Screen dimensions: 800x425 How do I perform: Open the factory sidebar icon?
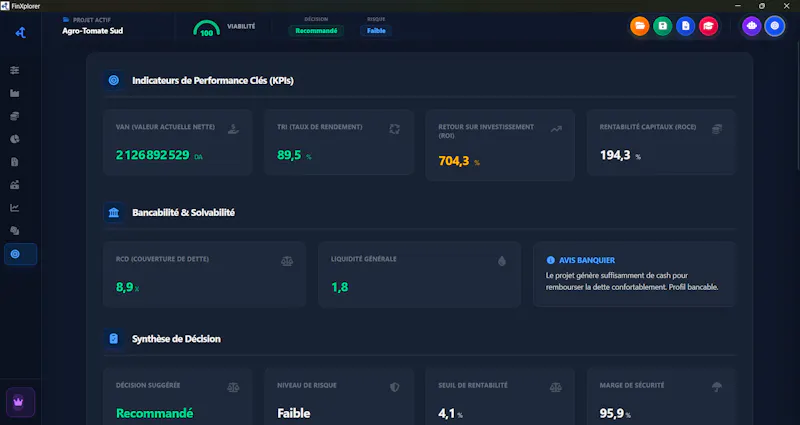pyautogui.click(x=15, y=93)
